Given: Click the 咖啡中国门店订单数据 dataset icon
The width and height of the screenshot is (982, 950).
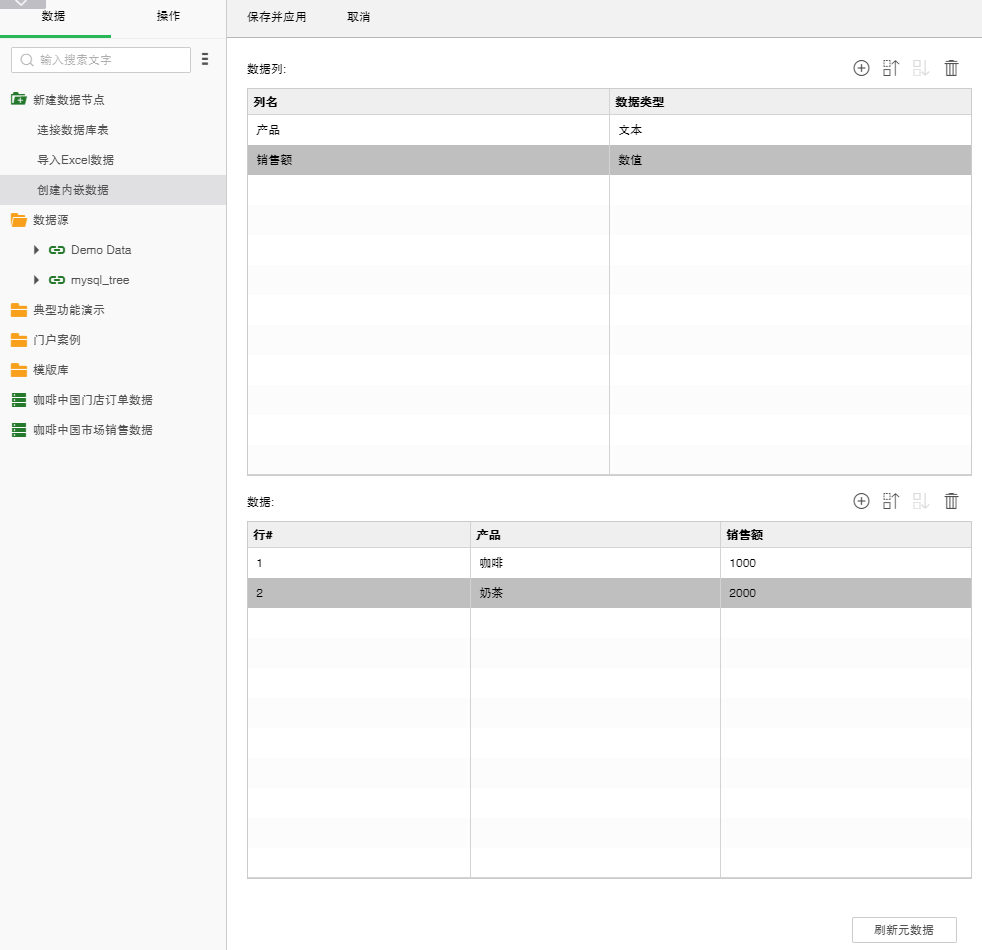Looking at the screenshot, I should 19,400.
